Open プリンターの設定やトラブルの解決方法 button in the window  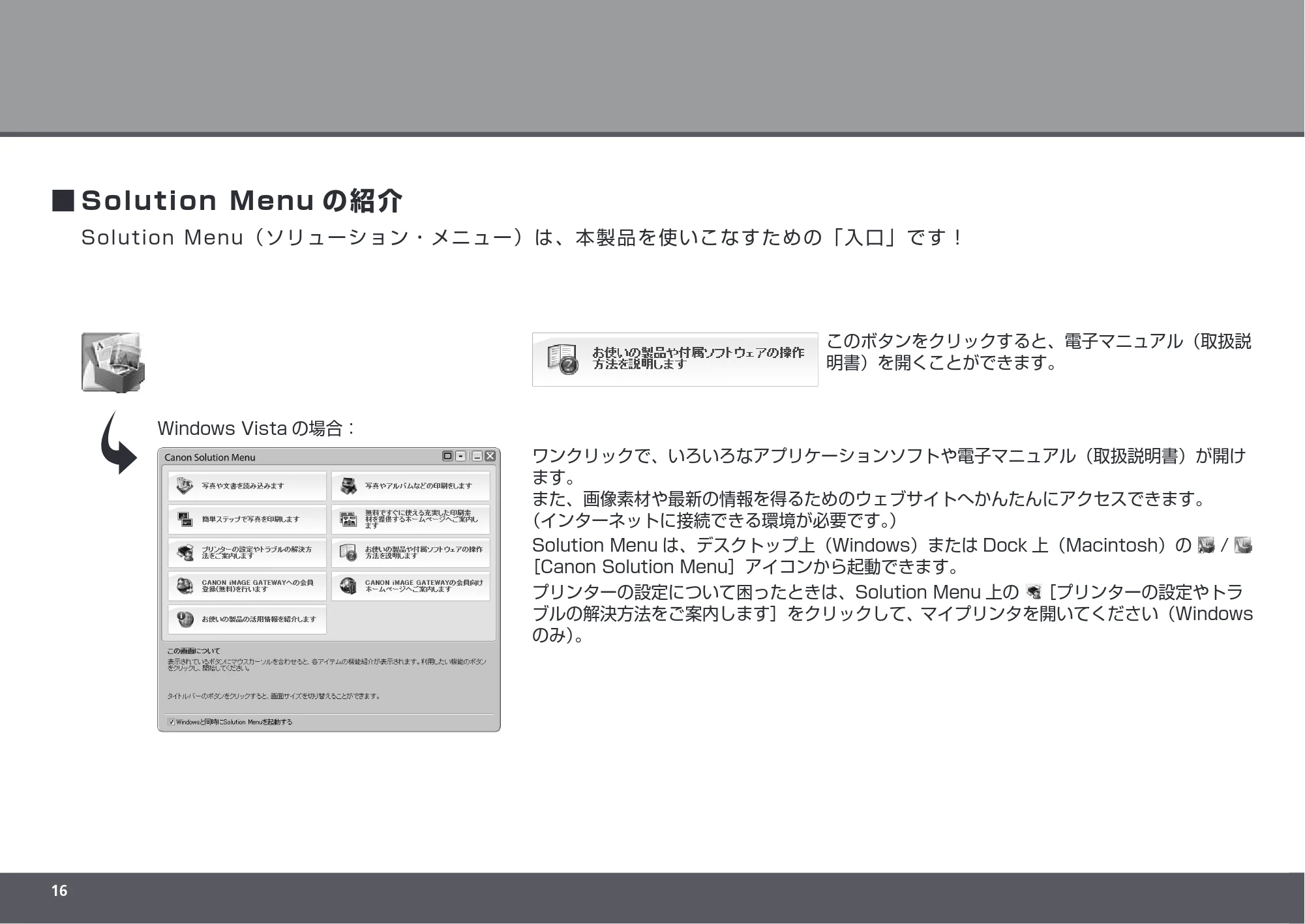(x=247, y=553)
